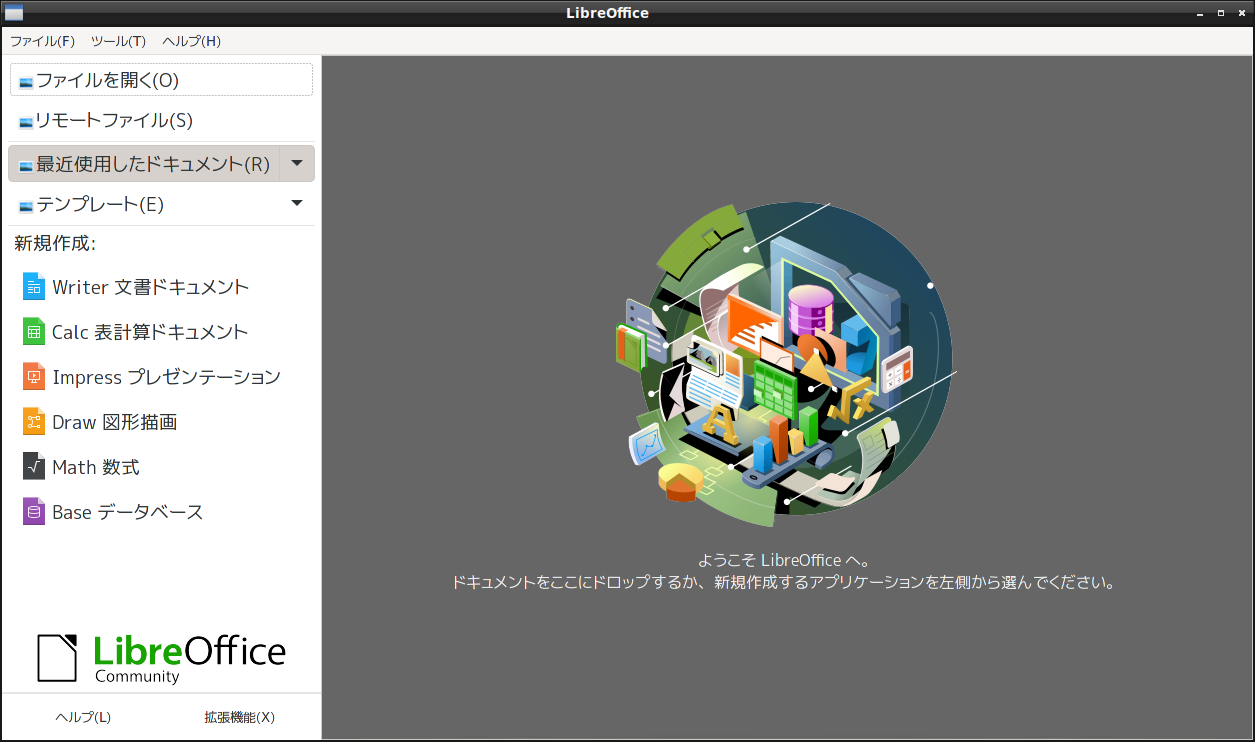Click the リモートファイル(S) button
Screen dimensions: 1255x742
coord(161,121)
